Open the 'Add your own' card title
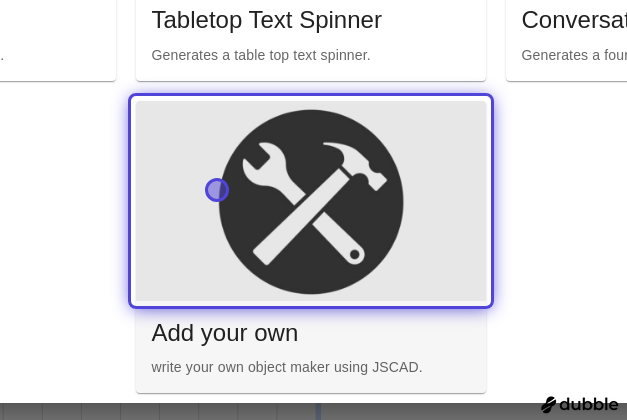Screen dimensions: 627x420 point(225,333)
